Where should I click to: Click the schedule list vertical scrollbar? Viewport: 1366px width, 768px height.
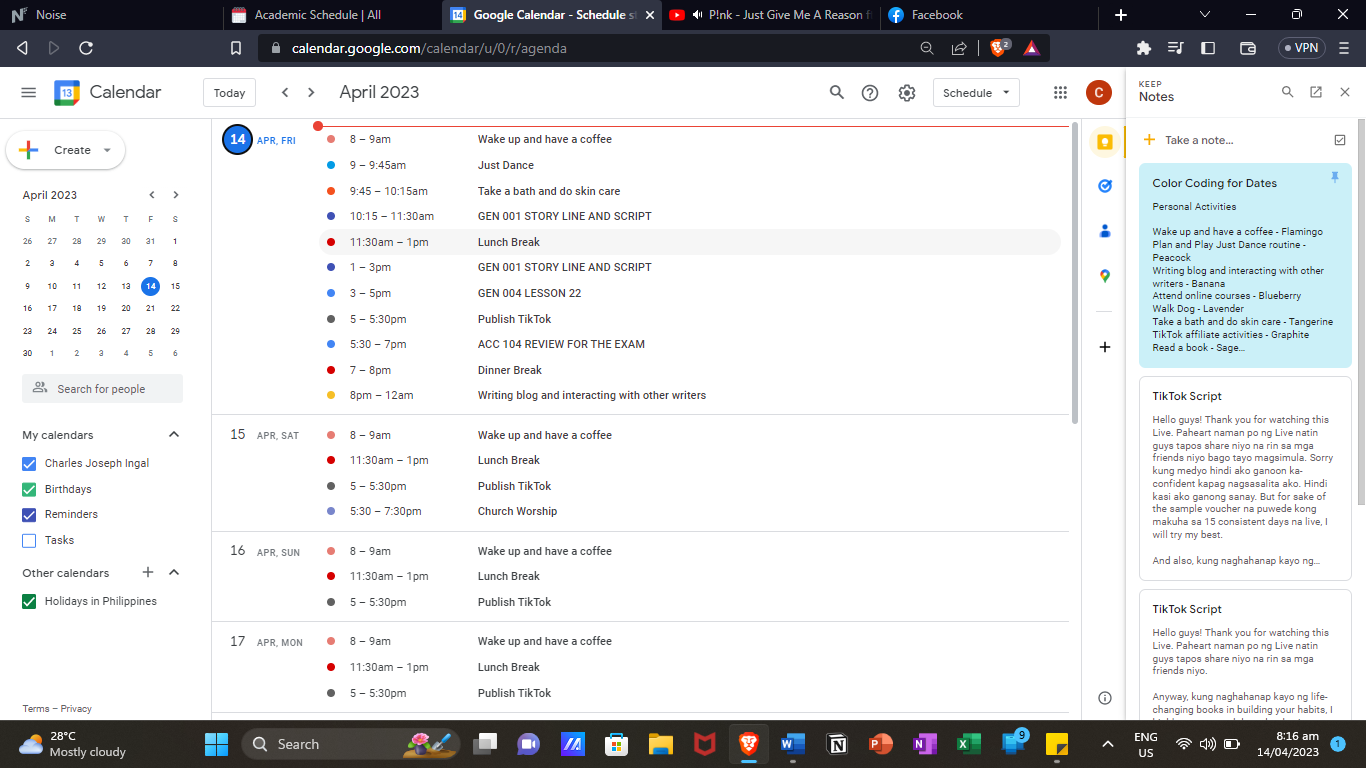pyautogui.click(x=1075, y=272)
